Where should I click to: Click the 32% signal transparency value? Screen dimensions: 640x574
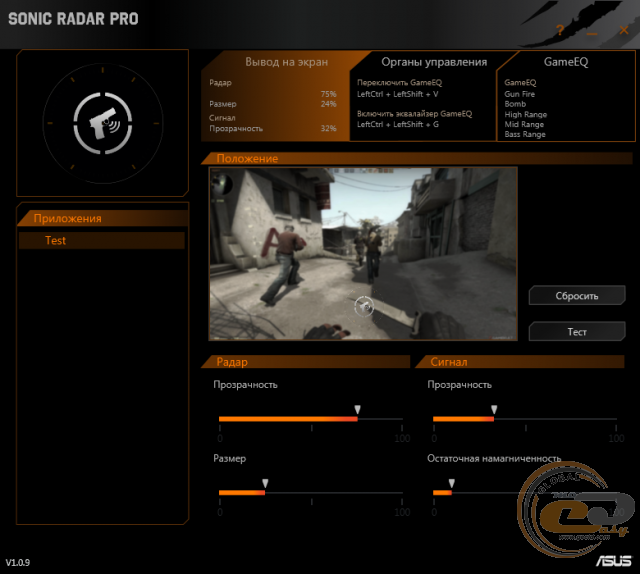328,129
